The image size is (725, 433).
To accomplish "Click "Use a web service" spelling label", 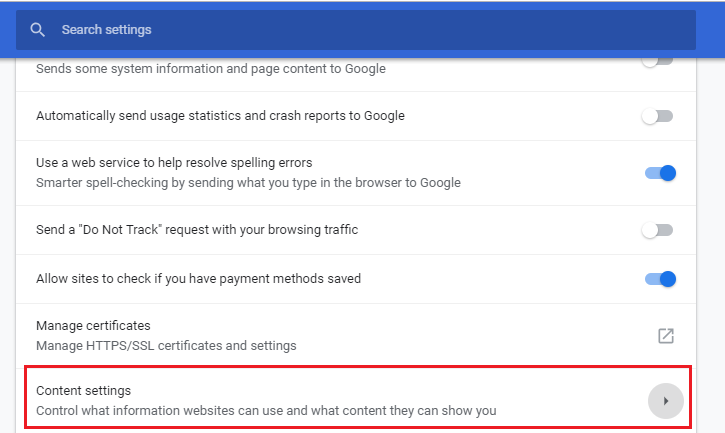I will tap(174, 163).
